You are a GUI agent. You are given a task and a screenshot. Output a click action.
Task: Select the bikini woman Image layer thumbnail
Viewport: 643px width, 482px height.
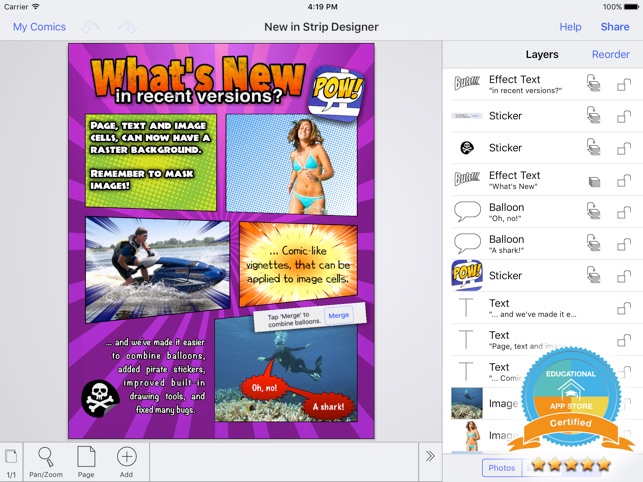click(x=472, y=436)
